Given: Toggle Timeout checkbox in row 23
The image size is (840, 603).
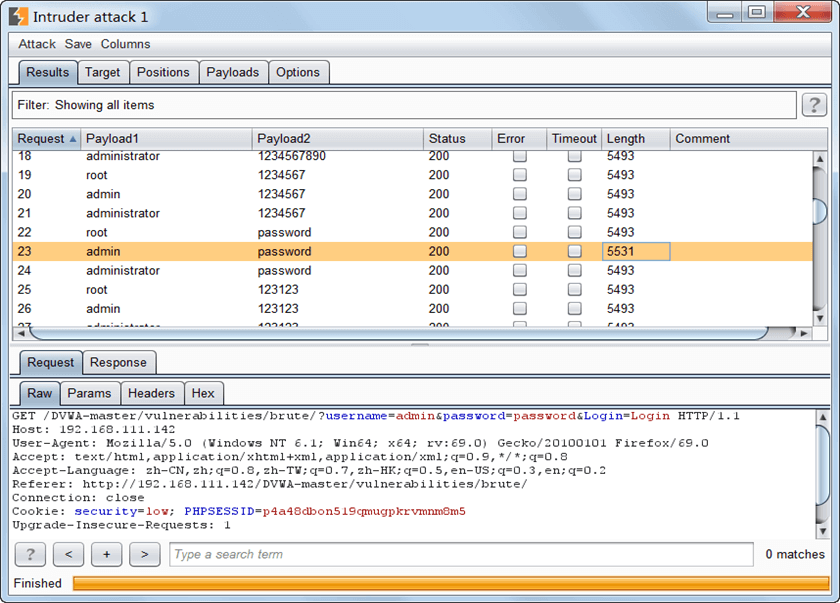Looking at the screenshot, I should (x=574, y=251).
